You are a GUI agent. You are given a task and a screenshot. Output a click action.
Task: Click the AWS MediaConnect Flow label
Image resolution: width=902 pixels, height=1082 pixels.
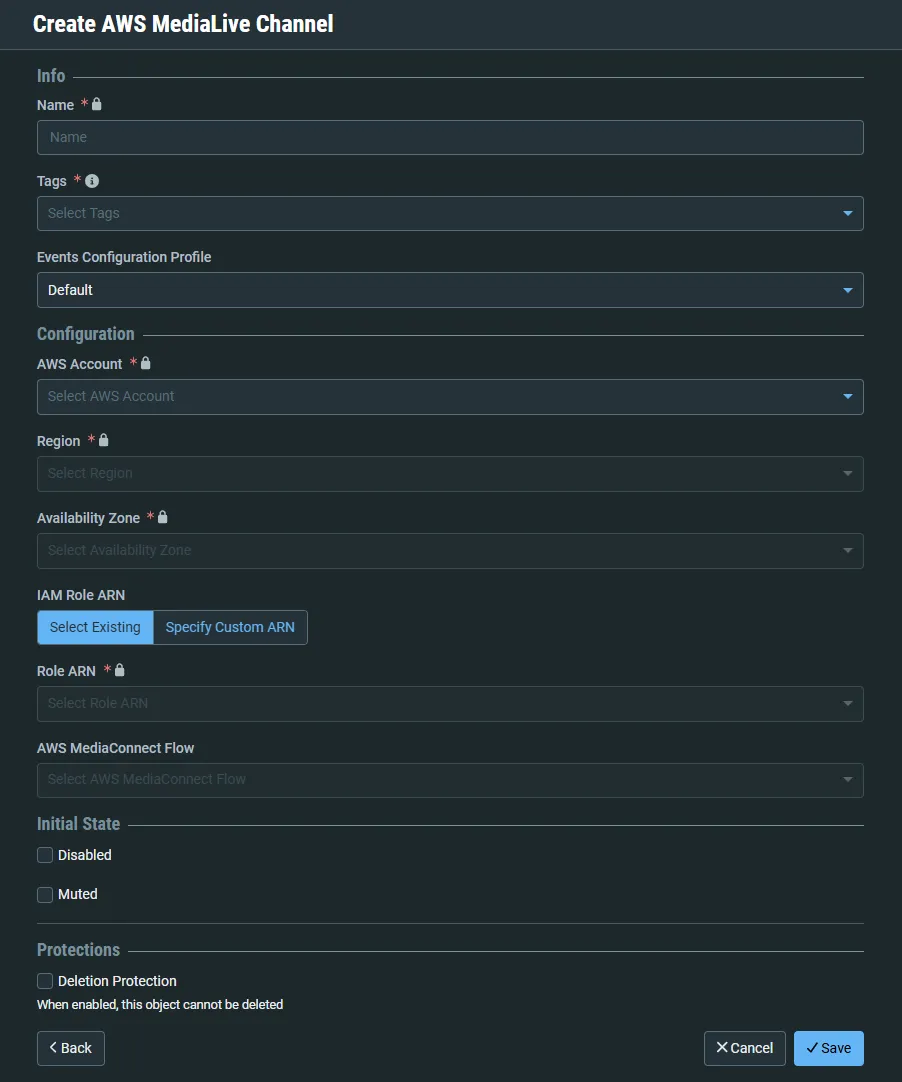pos(115,748)
